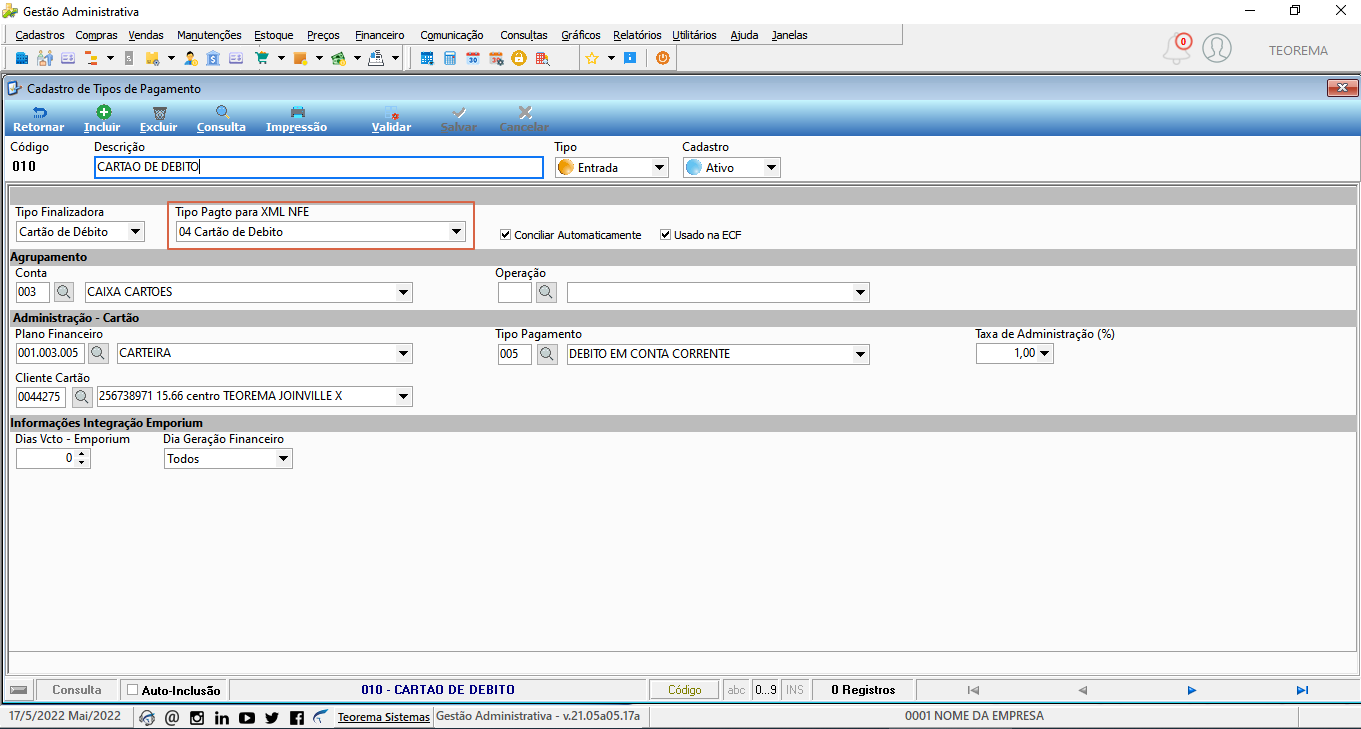This screenshot has height=729, width=1361.
Task: Enable the Auto-Inclusão checkbox
Action: point(133,690)
